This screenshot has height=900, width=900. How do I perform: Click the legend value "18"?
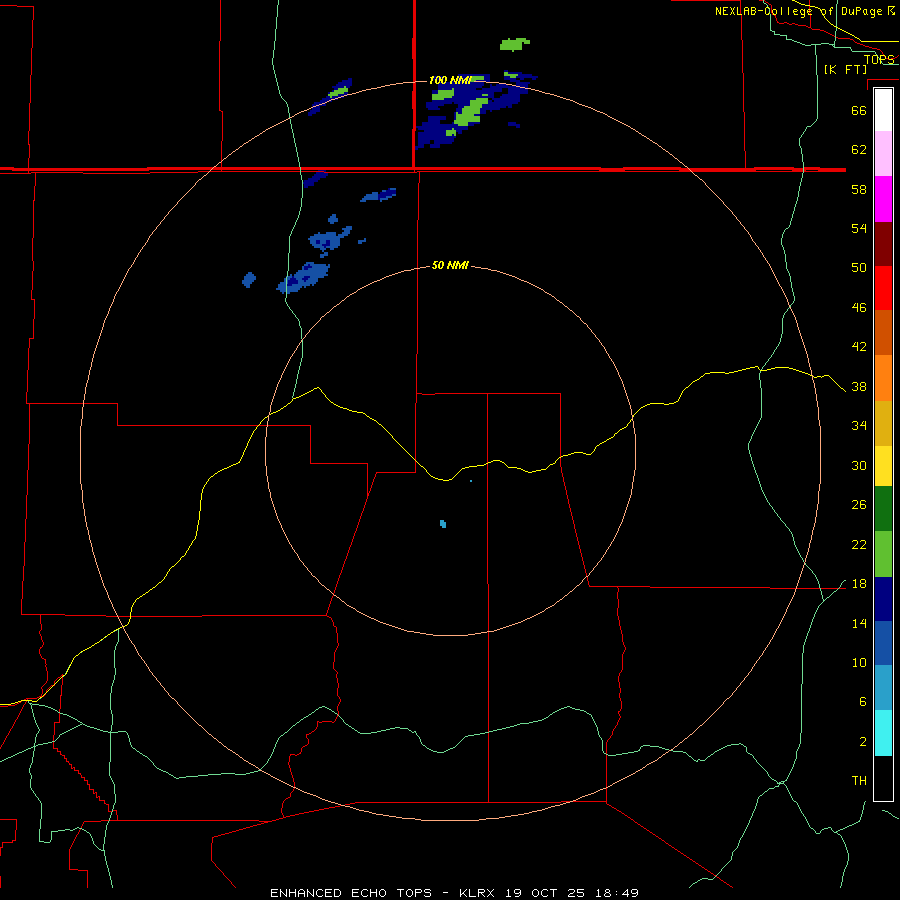coord(859,584)
